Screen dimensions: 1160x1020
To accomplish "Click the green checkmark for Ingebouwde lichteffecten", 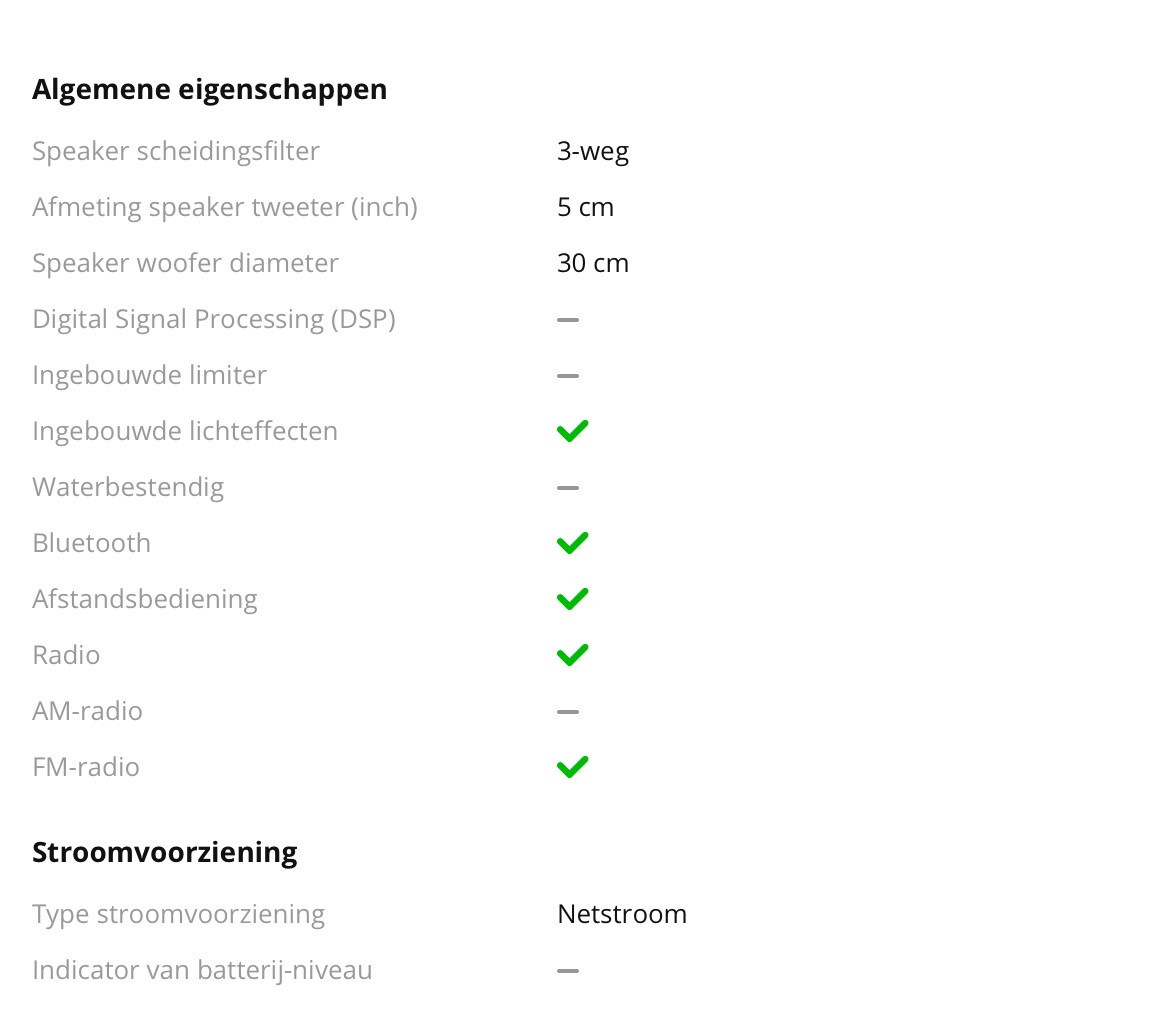I will 572,431.
